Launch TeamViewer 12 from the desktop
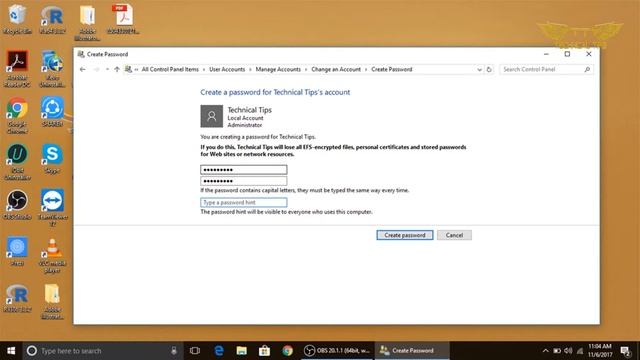Screen dimensions: 640x360 pos(52,208)
